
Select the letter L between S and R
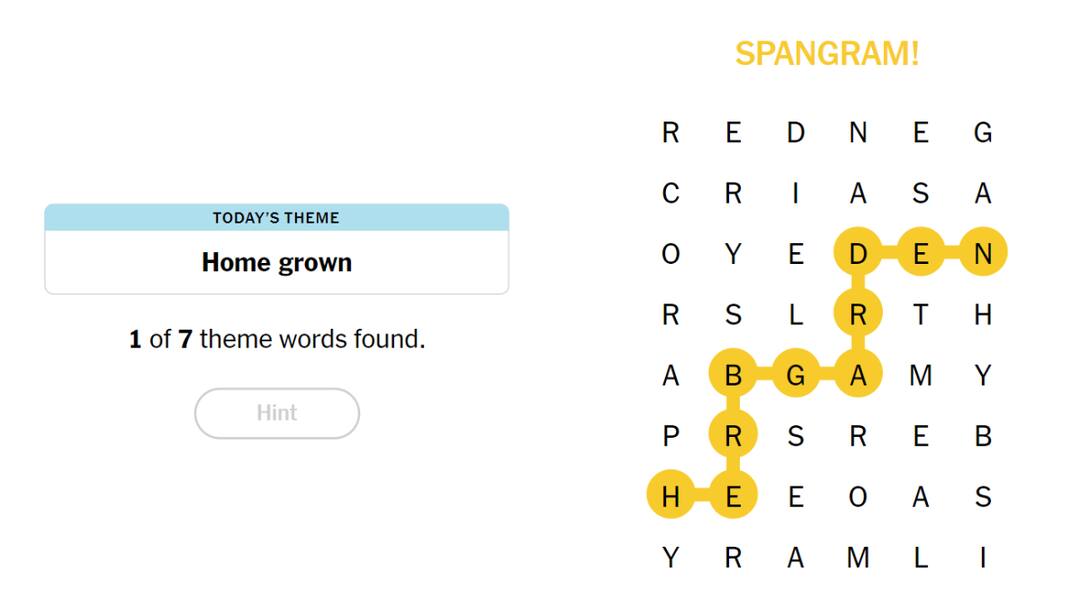click(x=796, y=315)
